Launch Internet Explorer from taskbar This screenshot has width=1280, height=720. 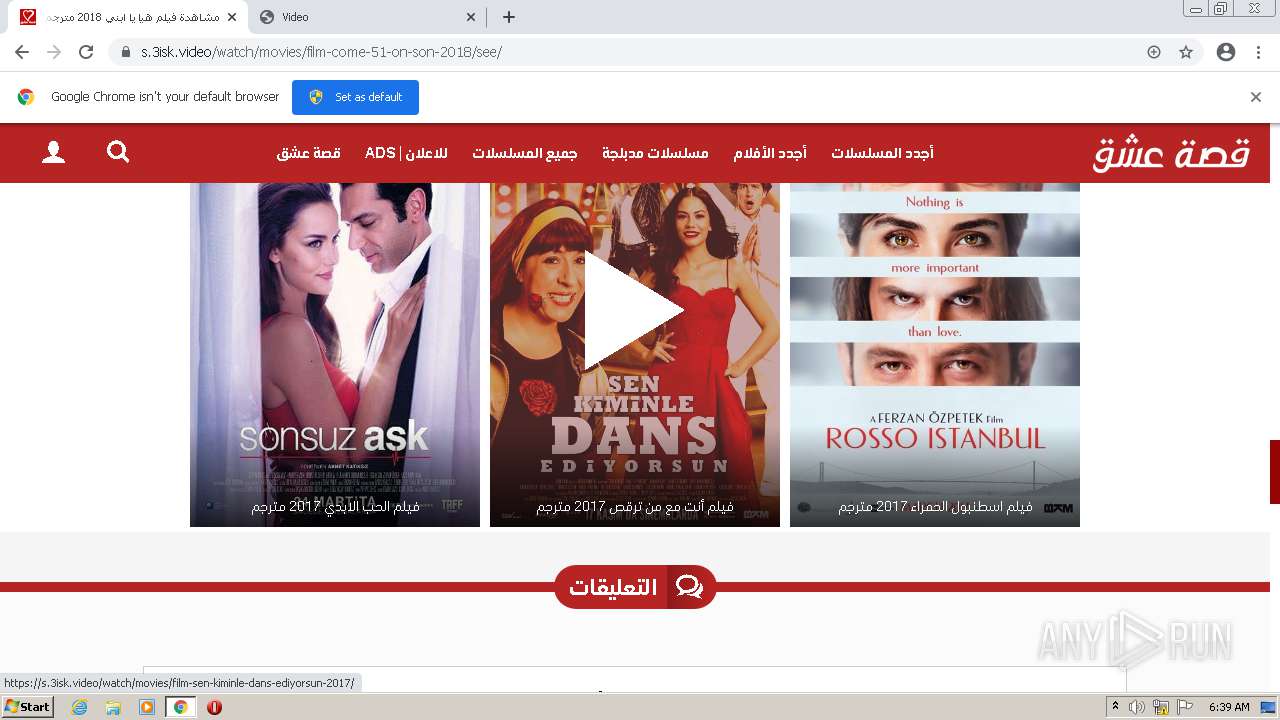79,707
